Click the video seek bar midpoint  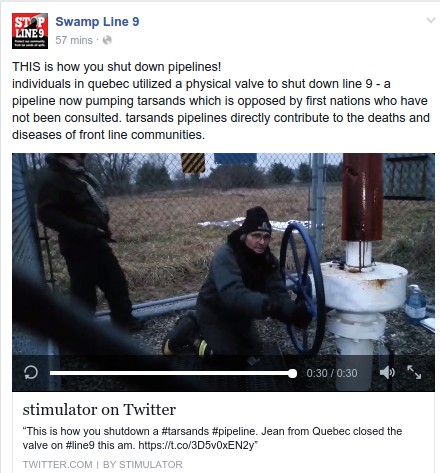(171, 373)
